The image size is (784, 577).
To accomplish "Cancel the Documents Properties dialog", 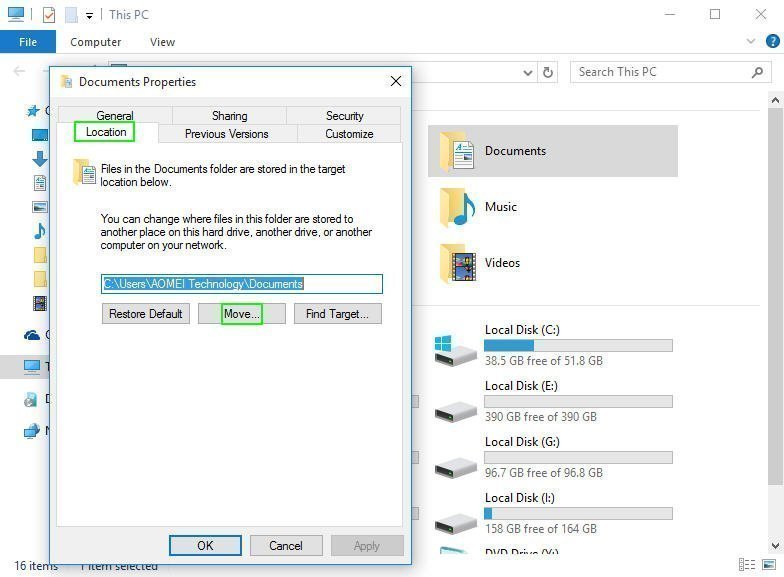I will (x=286, y=546).
